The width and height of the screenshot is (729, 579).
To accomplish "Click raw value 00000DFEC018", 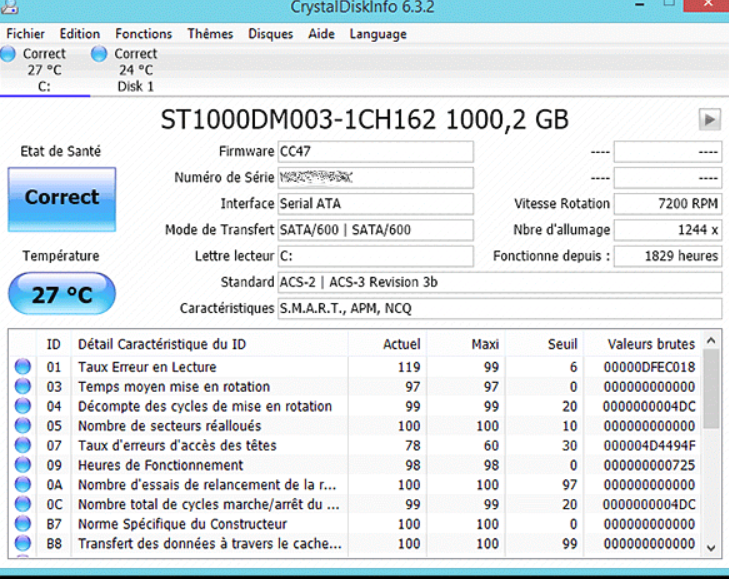I will [649, 367].
